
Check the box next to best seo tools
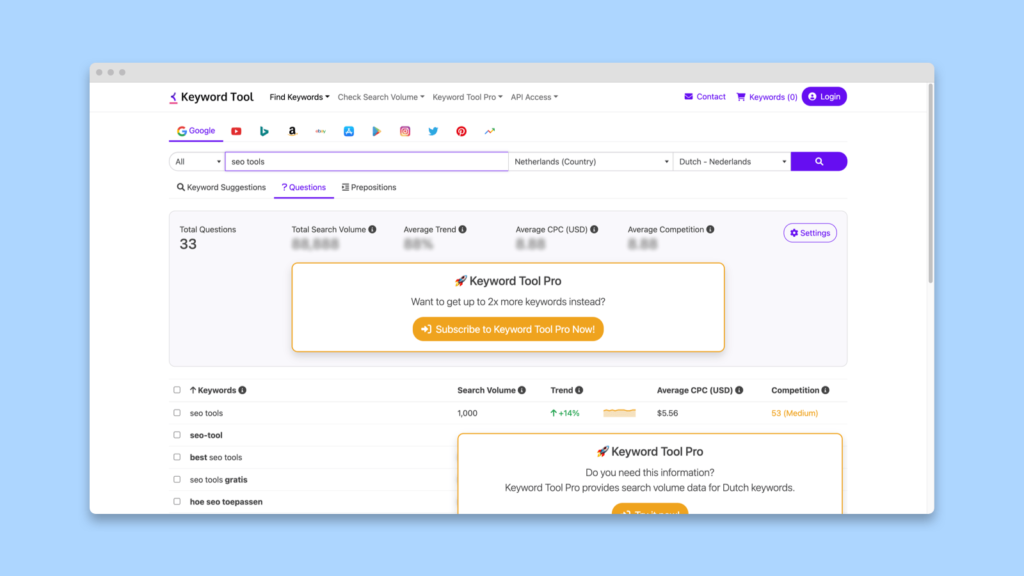tap(177, 457)
